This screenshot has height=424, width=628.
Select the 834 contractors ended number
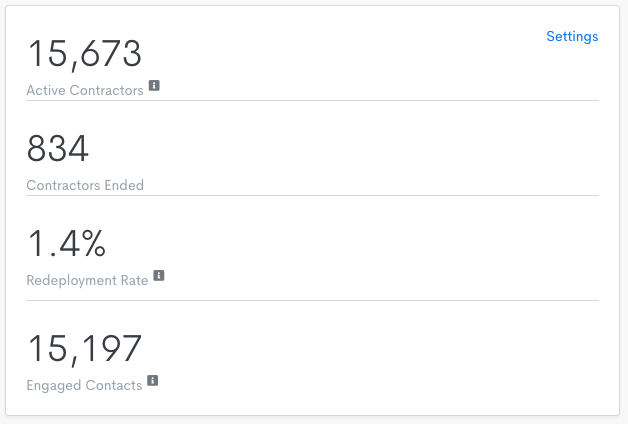(x=58, y=150)
